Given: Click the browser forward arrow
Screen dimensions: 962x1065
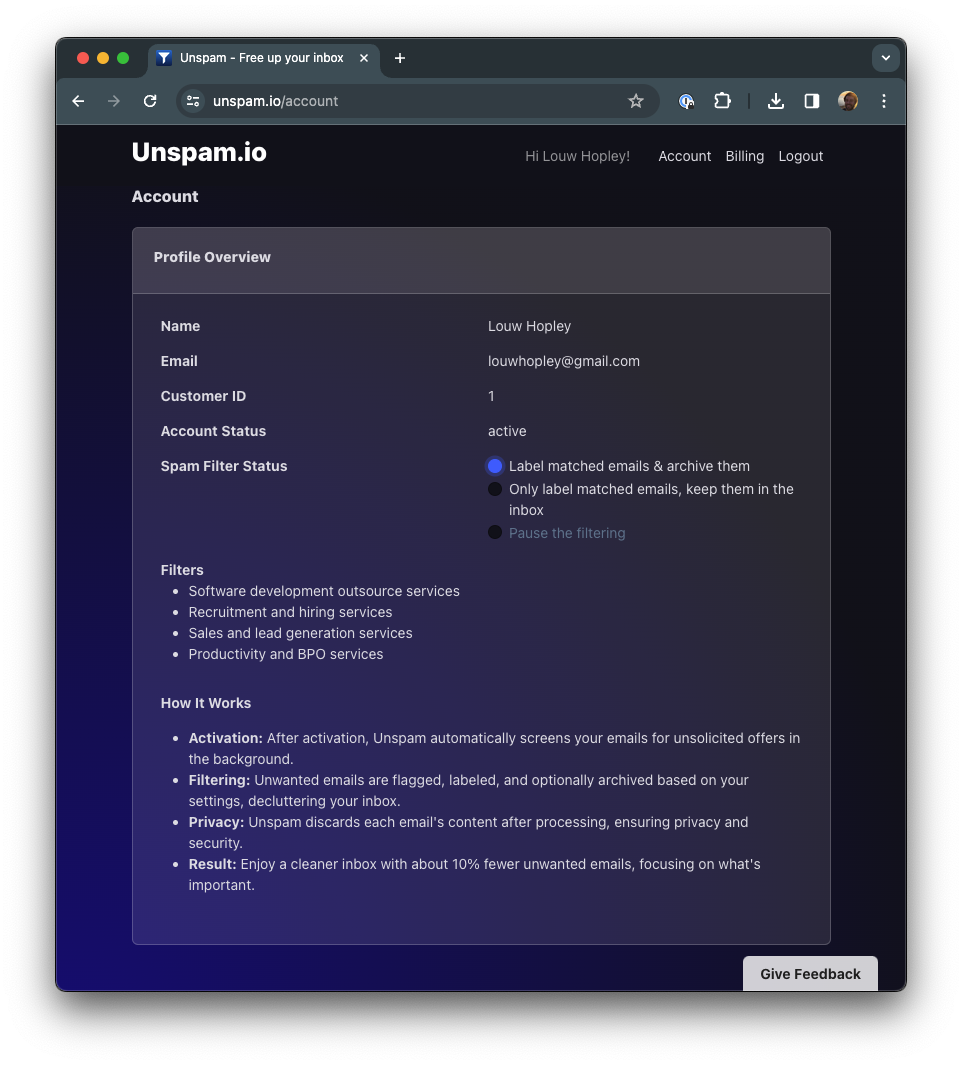Looking at the screenshot, I should coord(114,101).
